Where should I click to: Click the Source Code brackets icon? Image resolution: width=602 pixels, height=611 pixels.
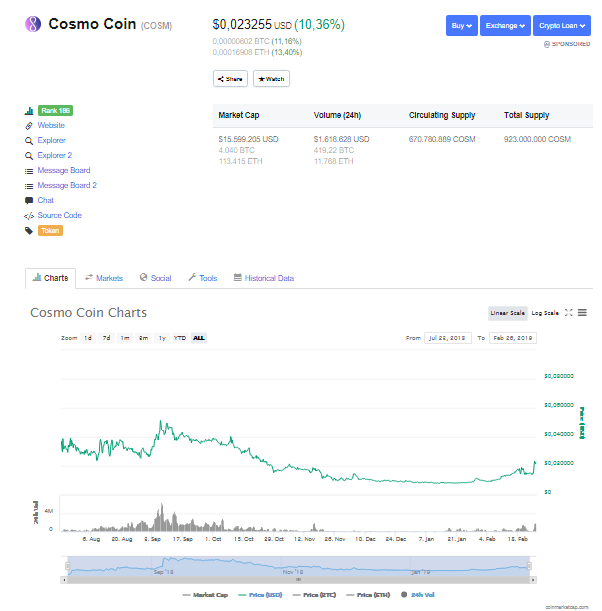tap(29, 216)
